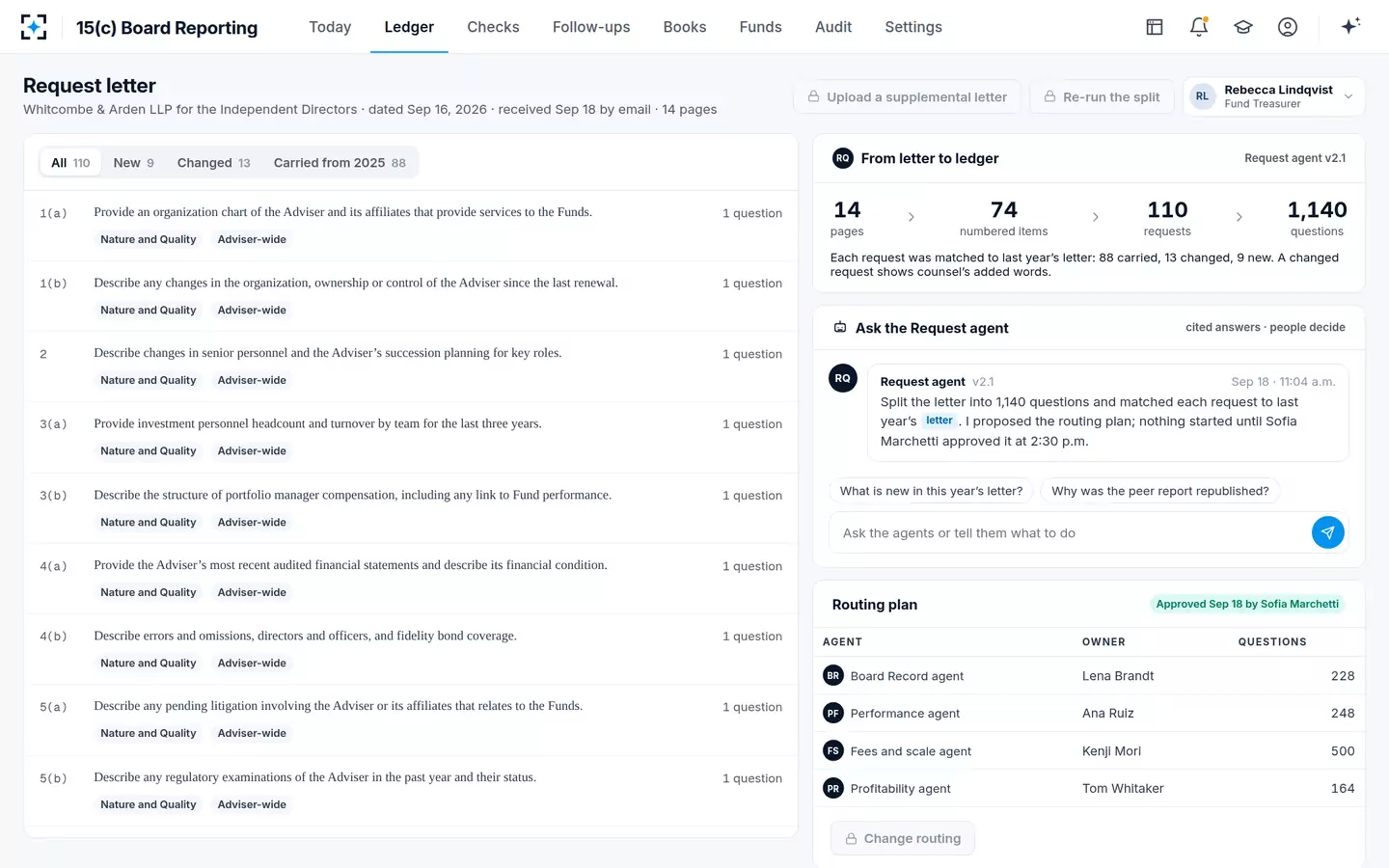Open the Checks tab
This screenshot has width=1389, height=868.
point(493,27)
